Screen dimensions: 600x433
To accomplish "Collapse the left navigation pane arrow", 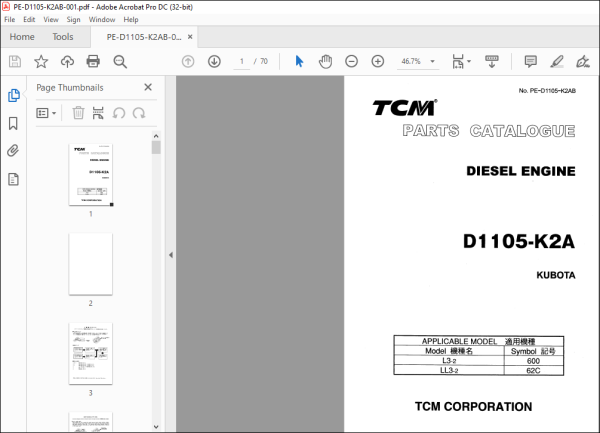I will tap(171, 255).
